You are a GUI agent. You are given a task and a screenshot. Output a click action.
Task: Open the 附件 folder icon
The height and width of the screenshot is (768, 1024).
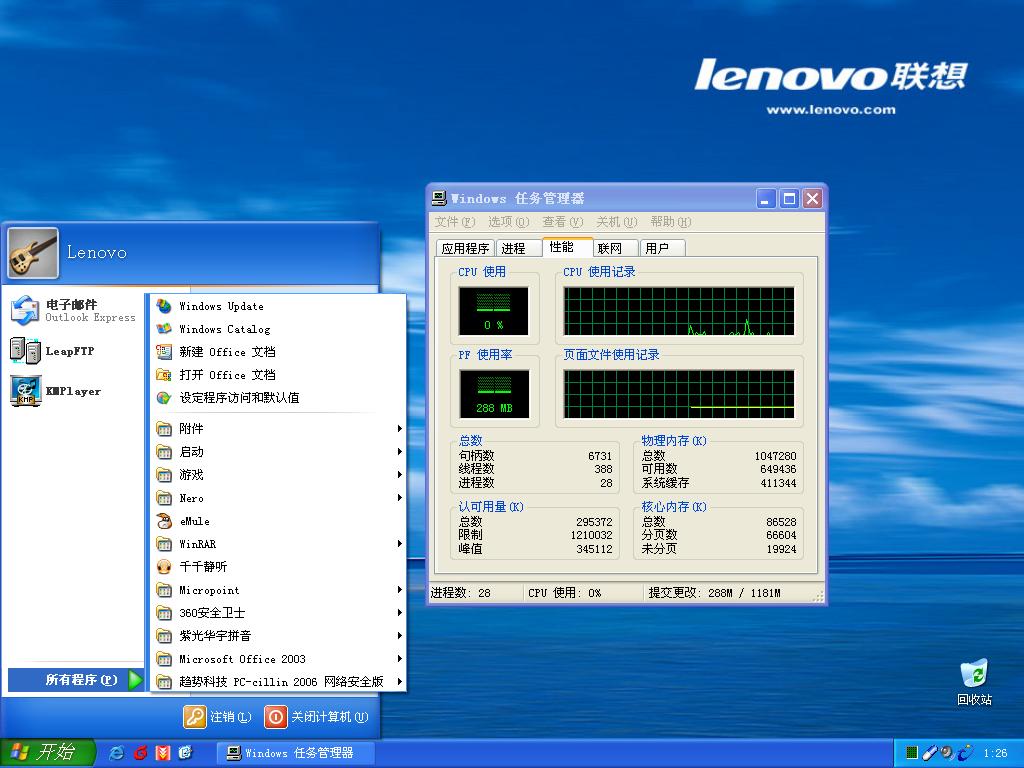coord(164,429)
